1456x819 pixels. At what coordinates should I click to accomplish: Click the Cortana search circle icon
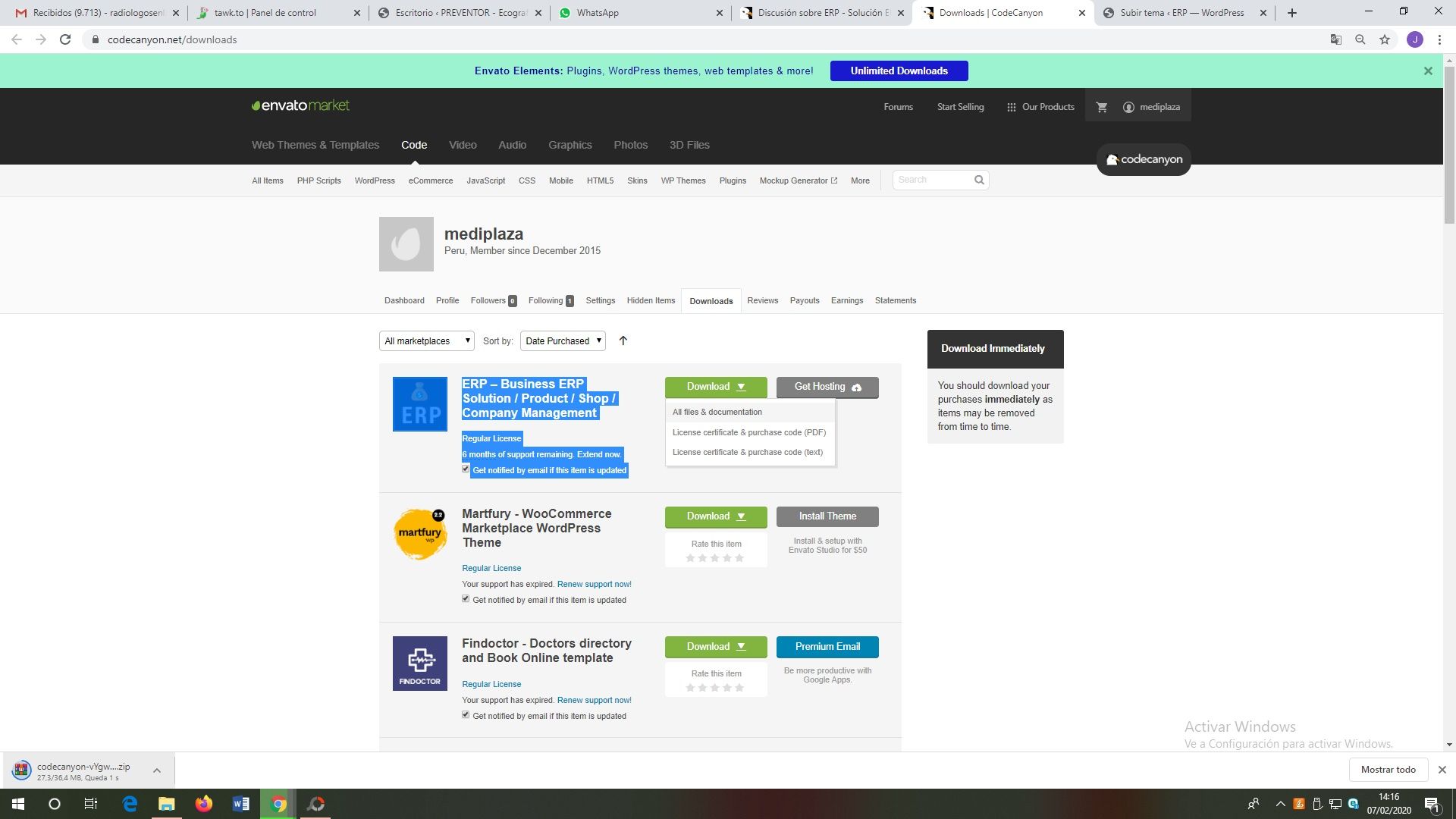click(55, 804)
